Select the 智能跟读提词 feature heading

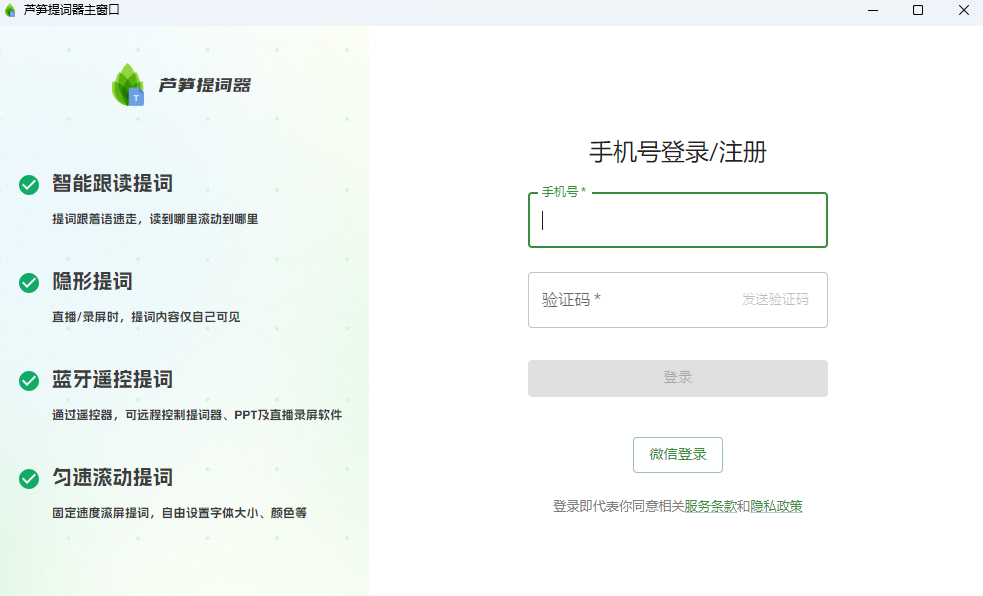112,184
